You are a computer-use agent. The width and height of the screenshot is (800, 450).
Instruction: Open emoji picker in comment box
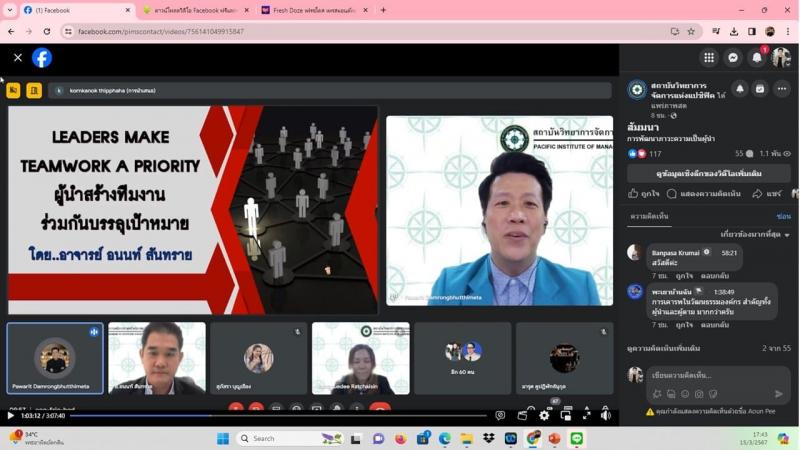pyautogui.click(x=685, y=394)
